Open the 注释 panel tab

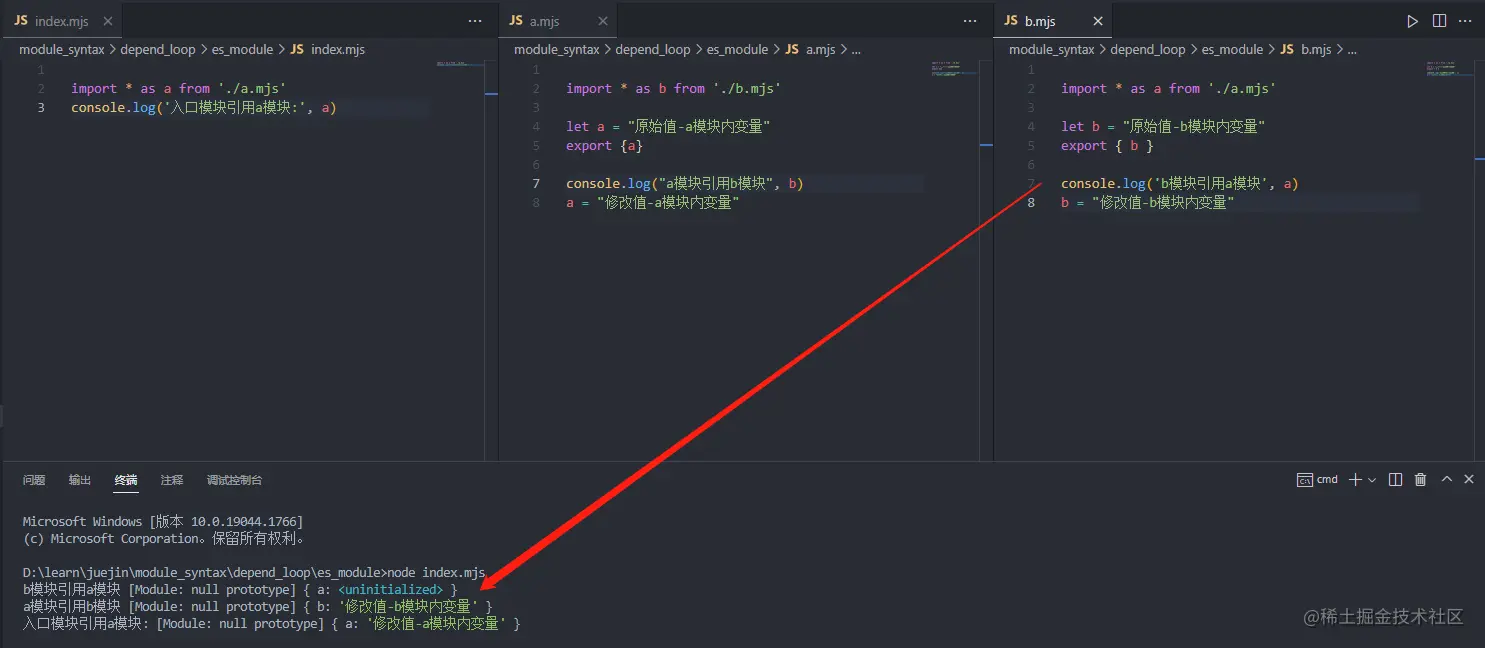[x=172, y=480]
